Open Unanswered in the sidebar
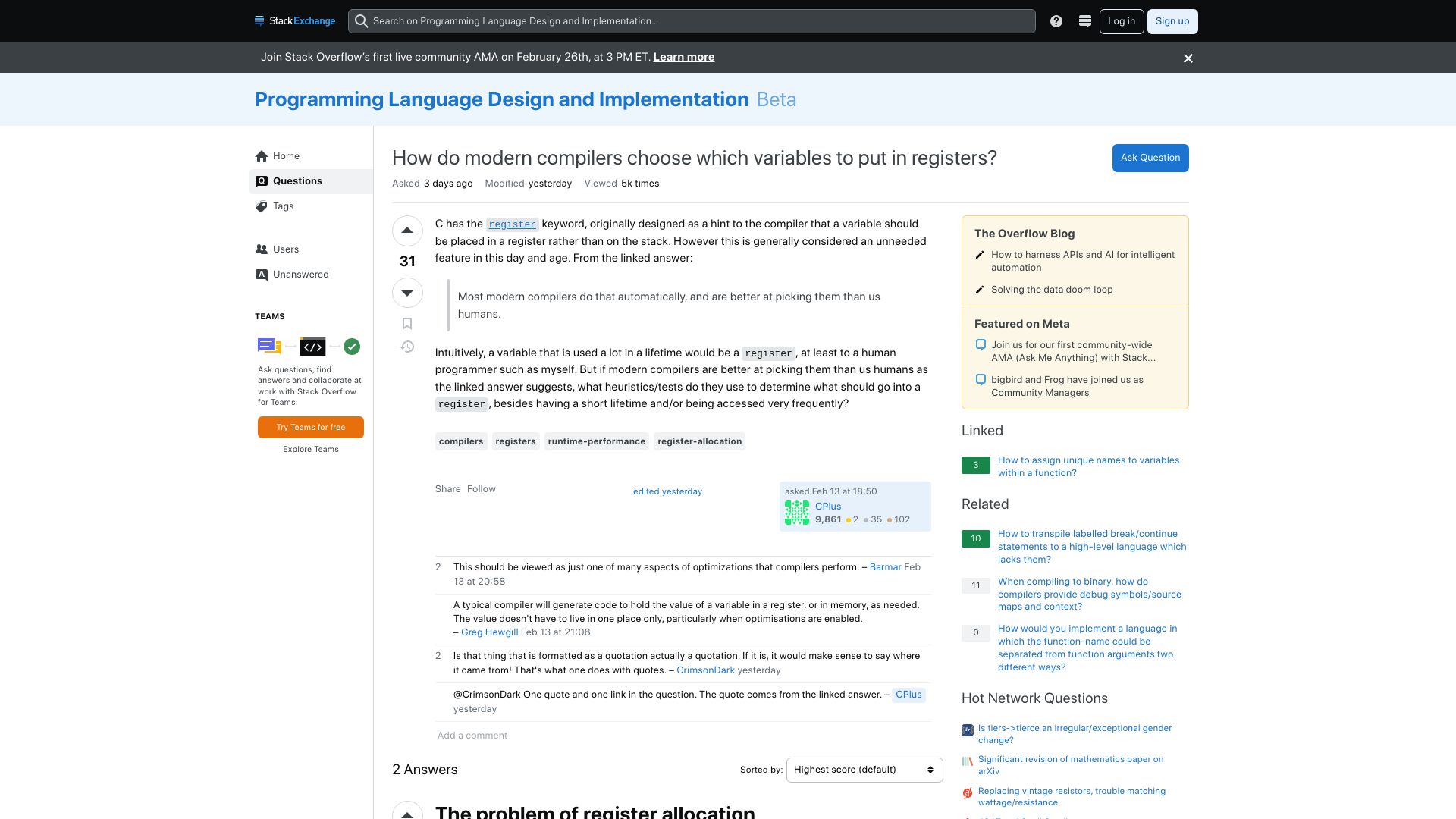Viewport: 1456px width, 819px height. pyautogui.click(x=311, y=275)
